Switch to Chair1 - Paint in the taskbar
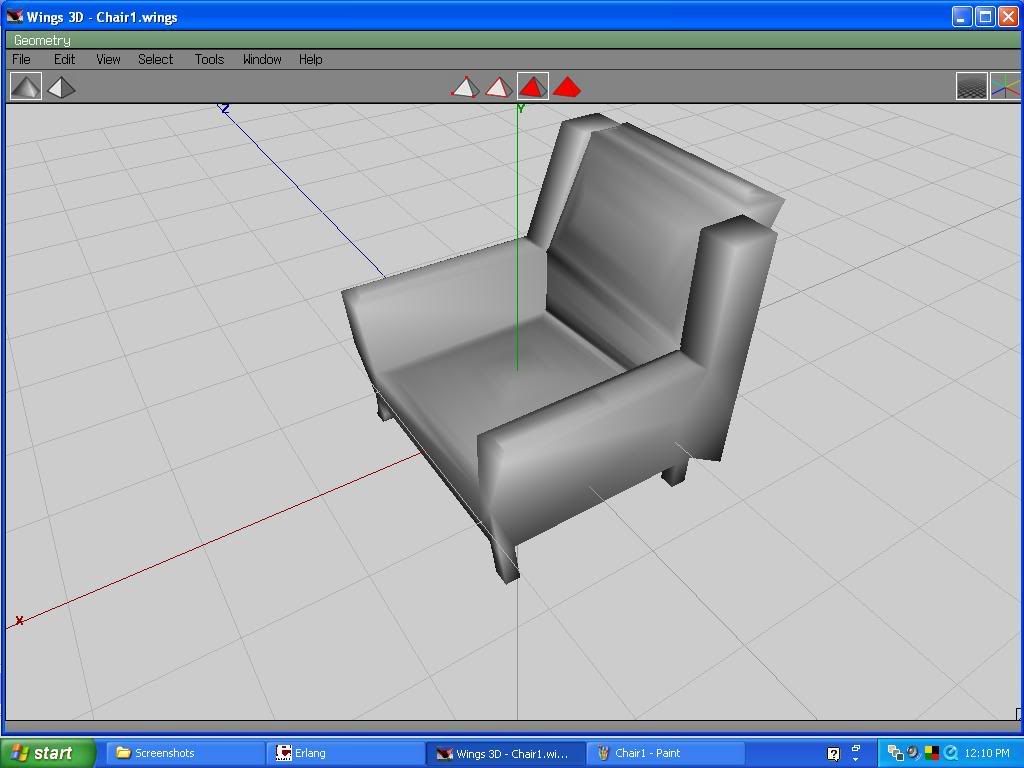Viewport: 1024px width, 768px height. (x=665, y=752)
